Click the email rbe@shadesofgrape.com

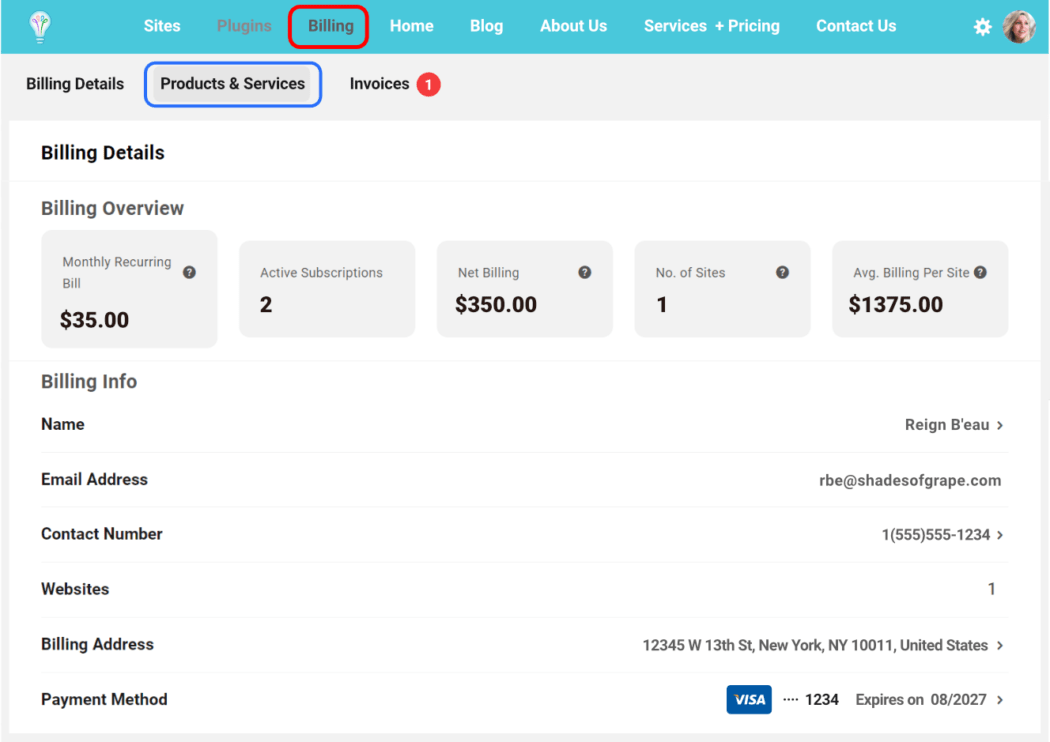910,480
